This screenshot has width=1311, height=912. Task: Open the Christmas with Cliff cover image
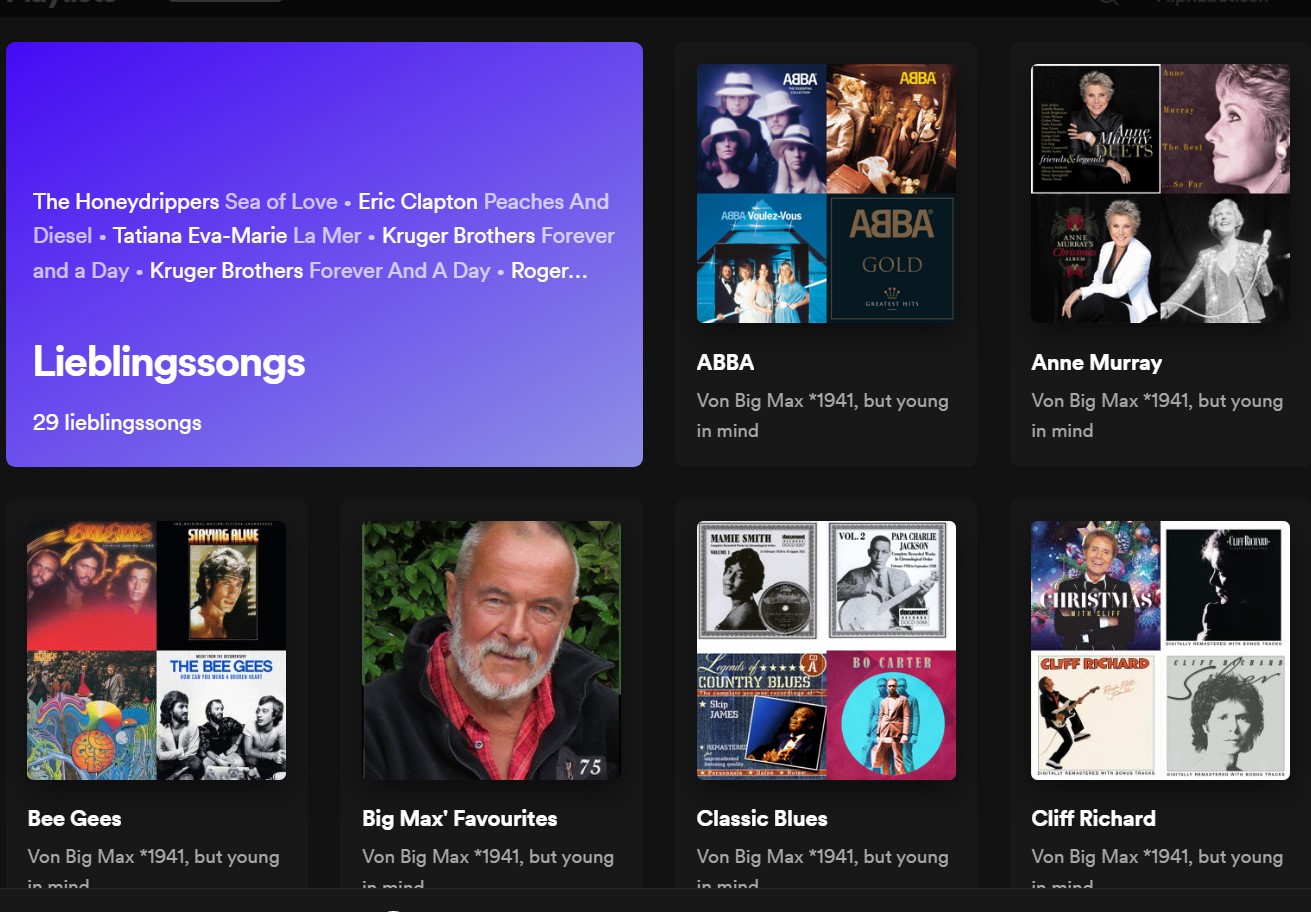click(1095, 585)
